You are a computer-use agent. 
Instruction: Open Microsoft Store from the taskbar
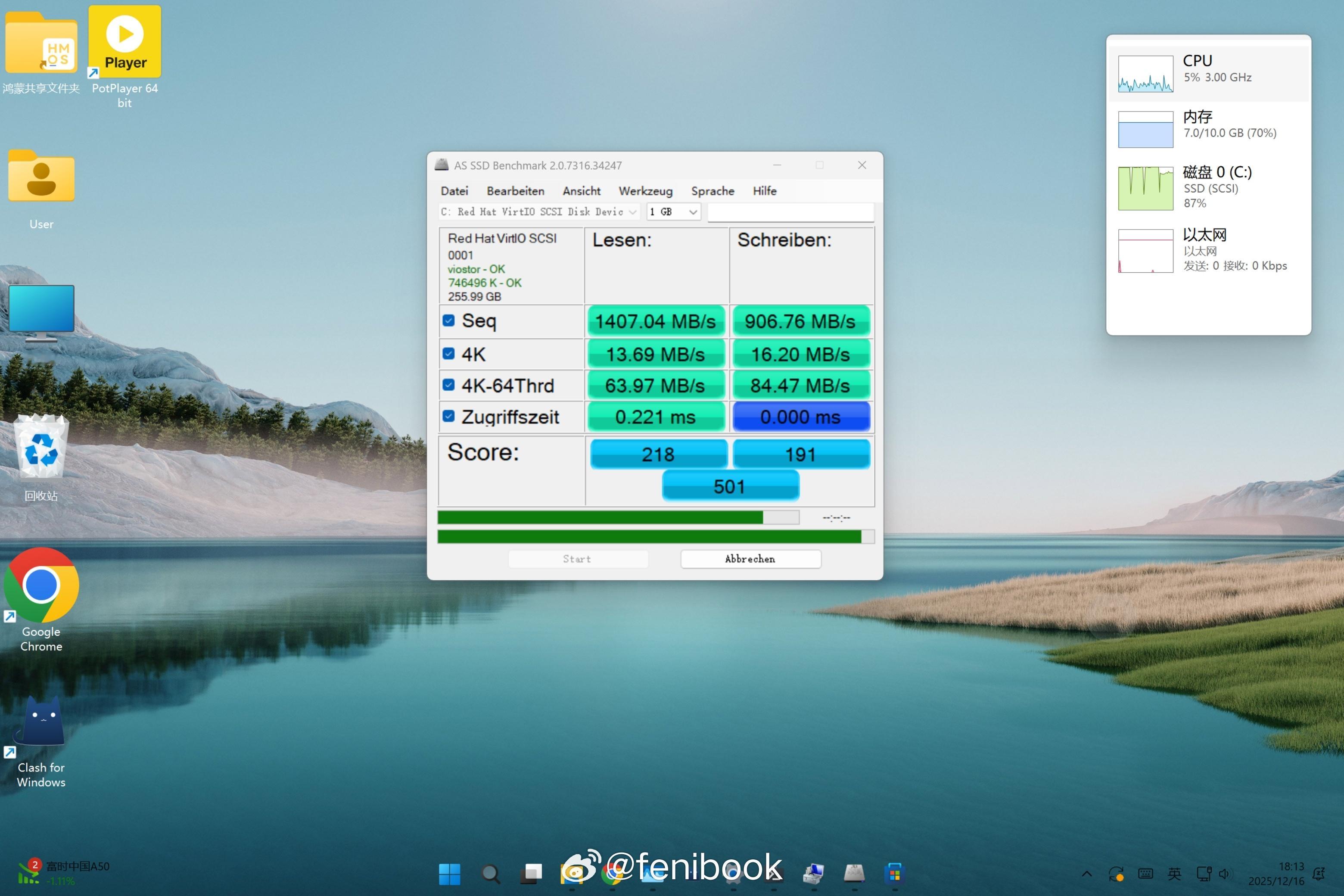[894, 873]
